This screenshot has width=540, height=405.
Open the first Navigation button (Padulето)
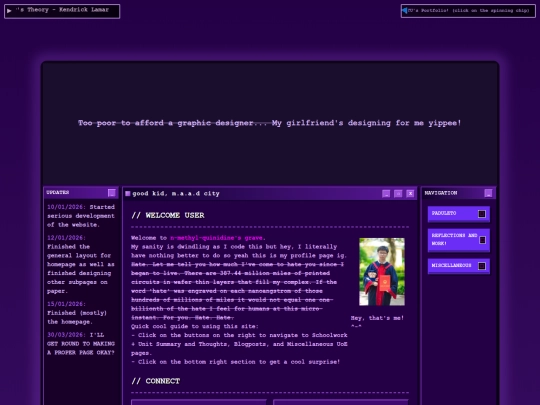pyautogui.click(x=459, y=214)
